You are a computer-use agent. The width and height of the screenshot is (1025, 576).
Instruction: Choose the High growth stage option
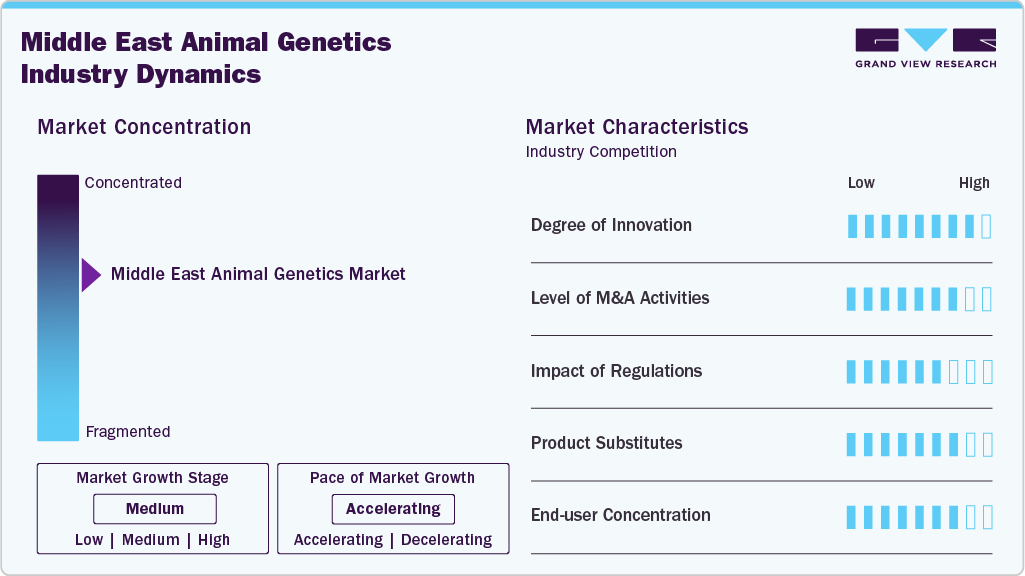click(214, 540)
